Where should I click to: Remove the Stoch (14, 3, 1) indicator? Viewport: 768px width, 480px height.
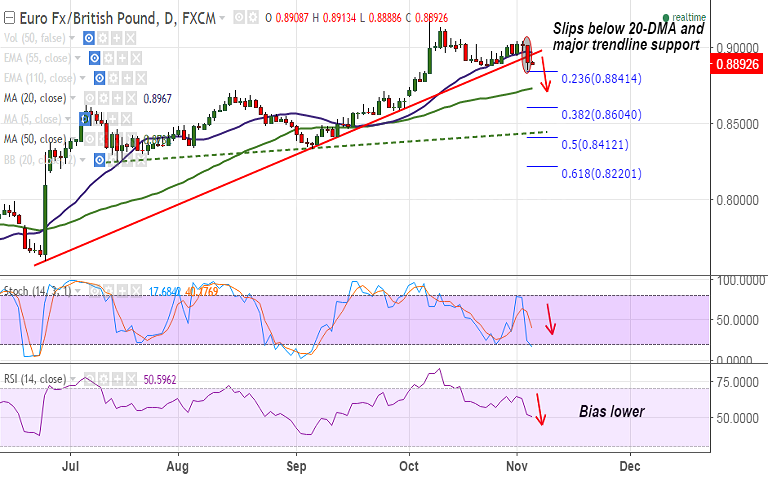136,291
